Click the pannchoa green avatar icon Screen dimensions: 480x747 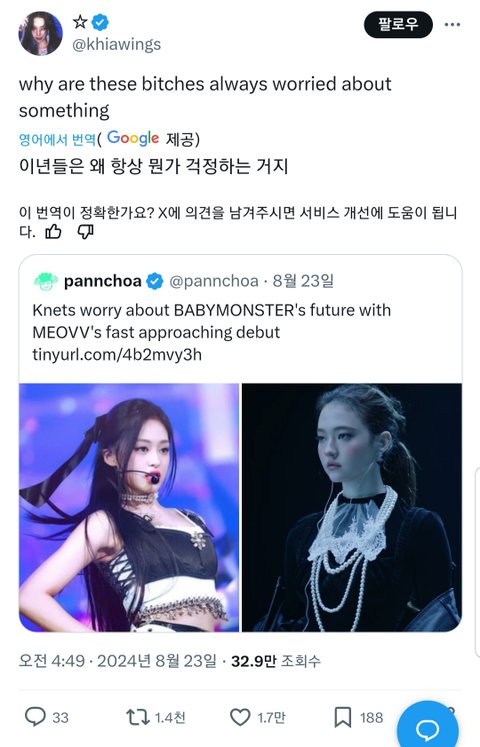coord(46,281)
